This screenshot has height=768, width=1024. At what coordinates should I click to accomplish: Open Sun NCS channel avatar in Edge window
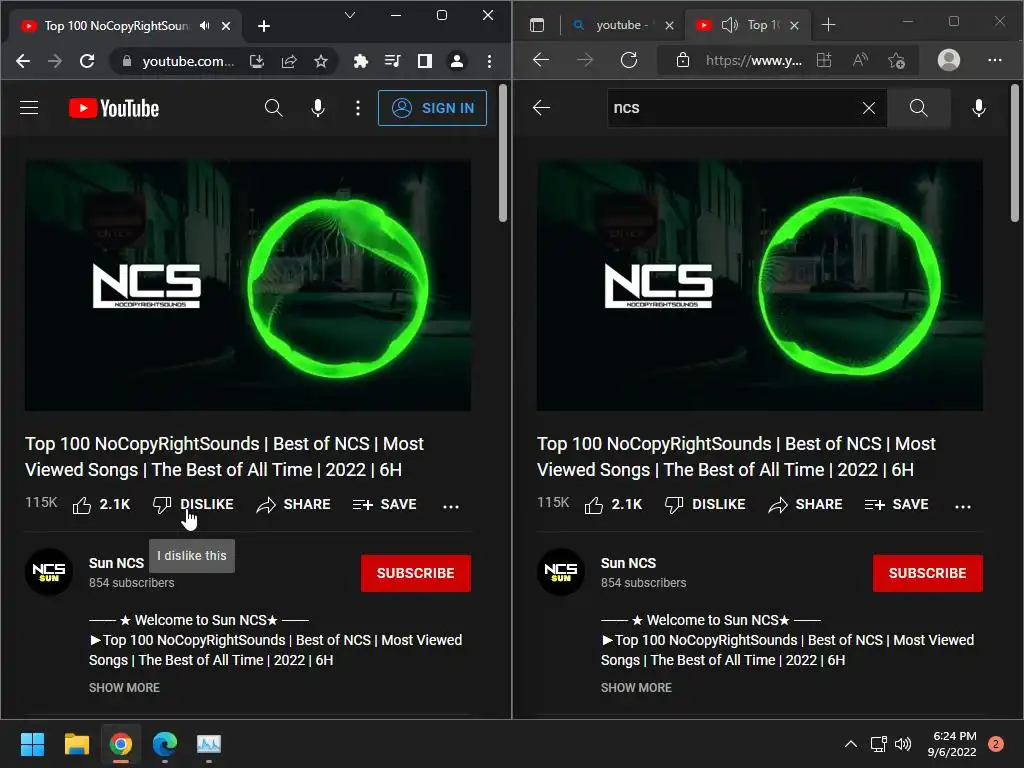[x=561, y=572]
